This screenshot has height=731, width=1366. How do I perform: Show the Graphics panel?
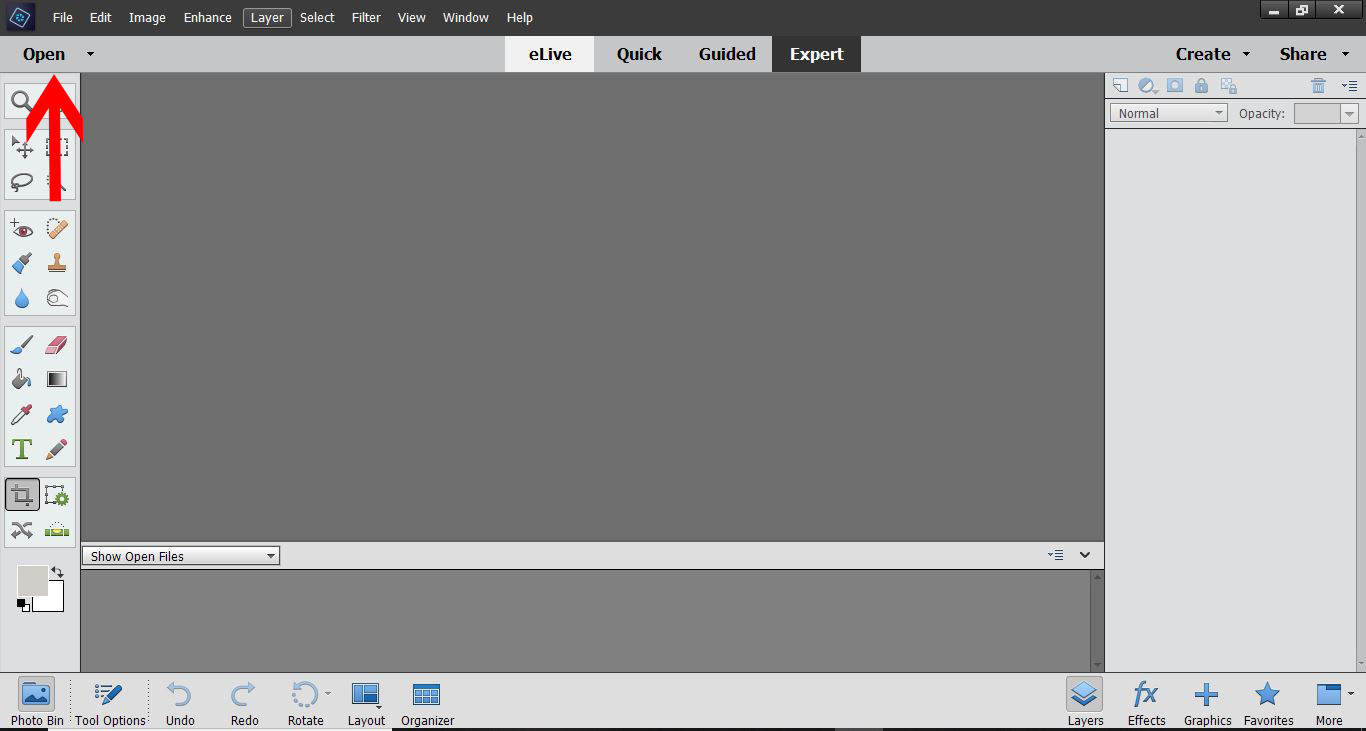1207,702
